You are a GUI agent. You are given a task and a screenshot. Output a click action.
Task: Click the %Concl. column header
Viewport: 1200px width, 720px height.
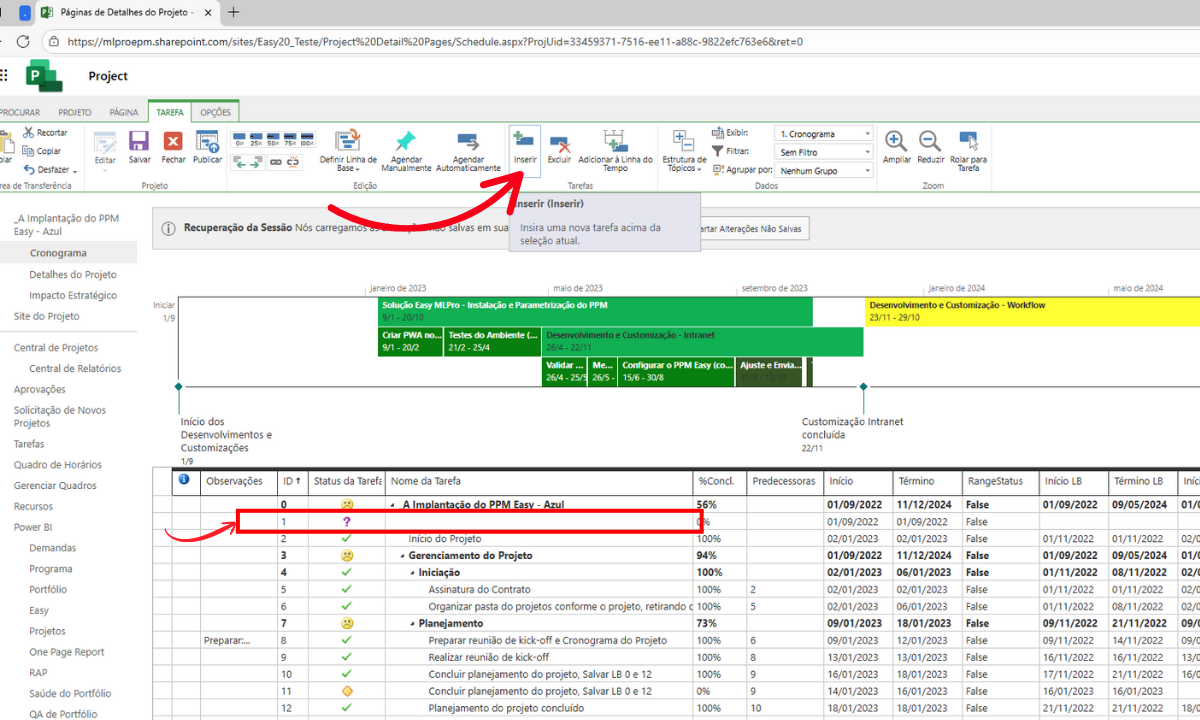pos(720,481)
